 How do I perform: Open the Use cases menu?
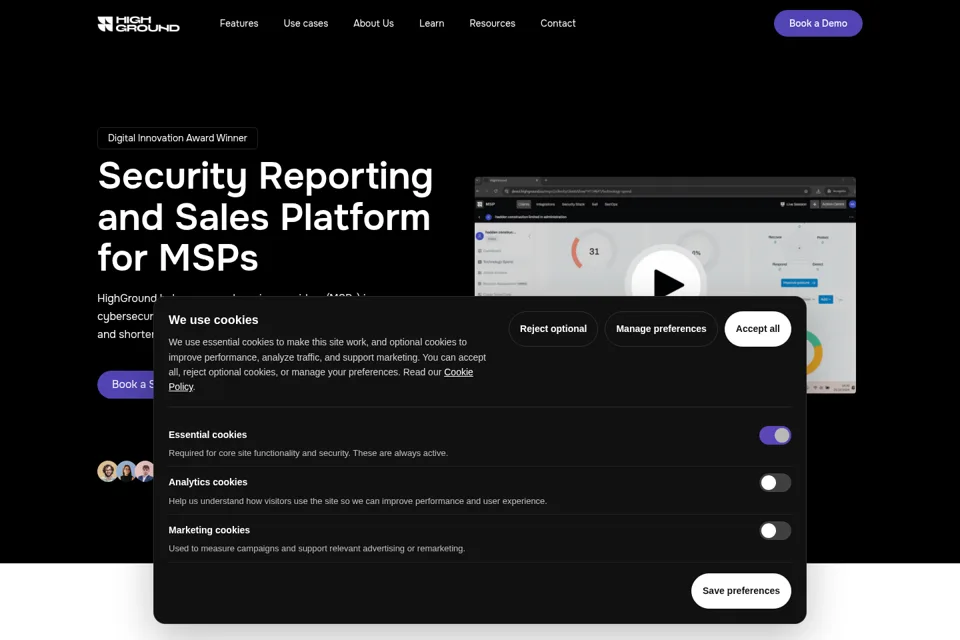coord(306,23)
